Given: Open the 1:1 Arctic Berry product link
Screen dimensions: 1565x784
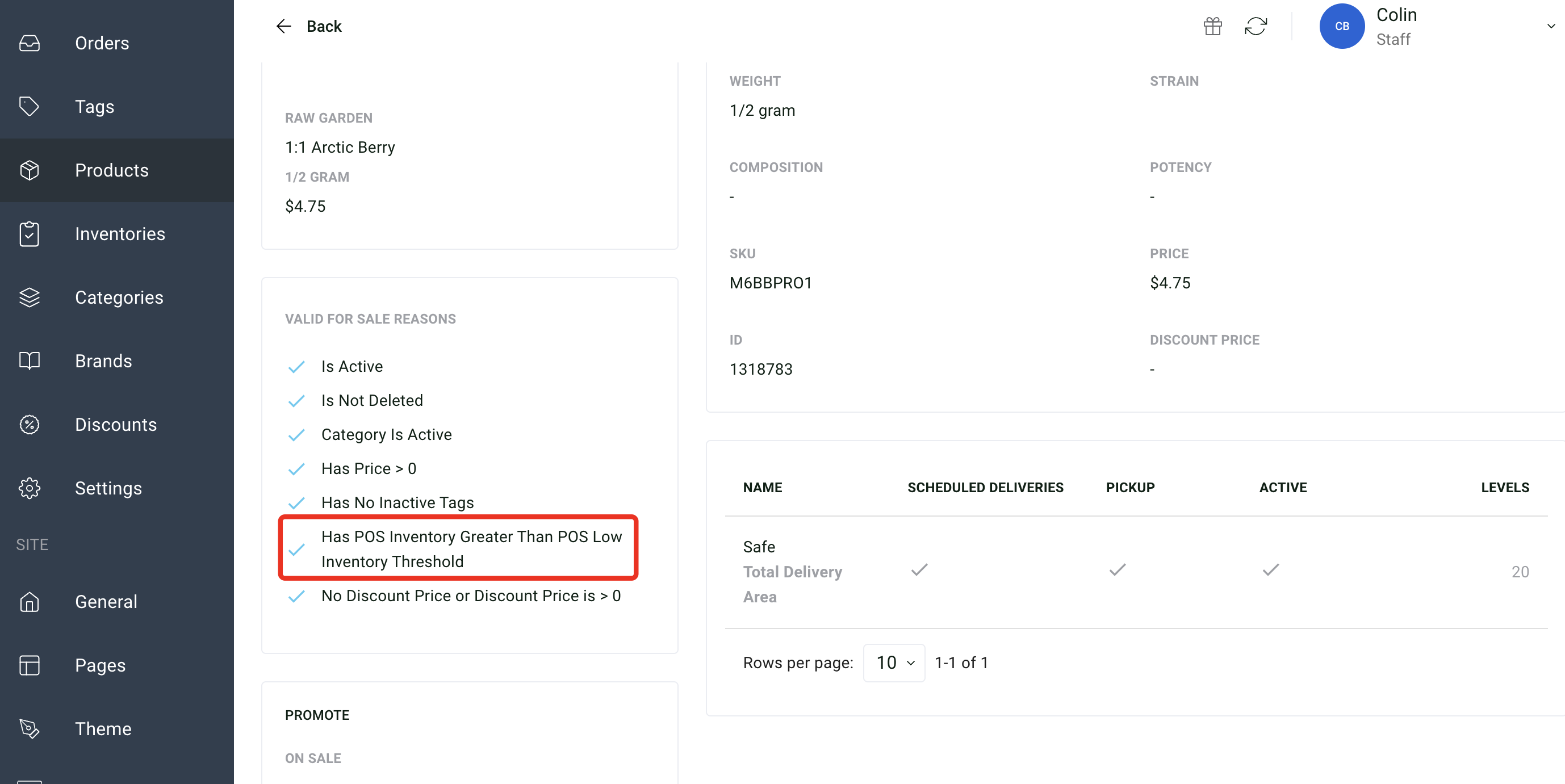Looking at the screenshot, I should (x=340, y=146).
